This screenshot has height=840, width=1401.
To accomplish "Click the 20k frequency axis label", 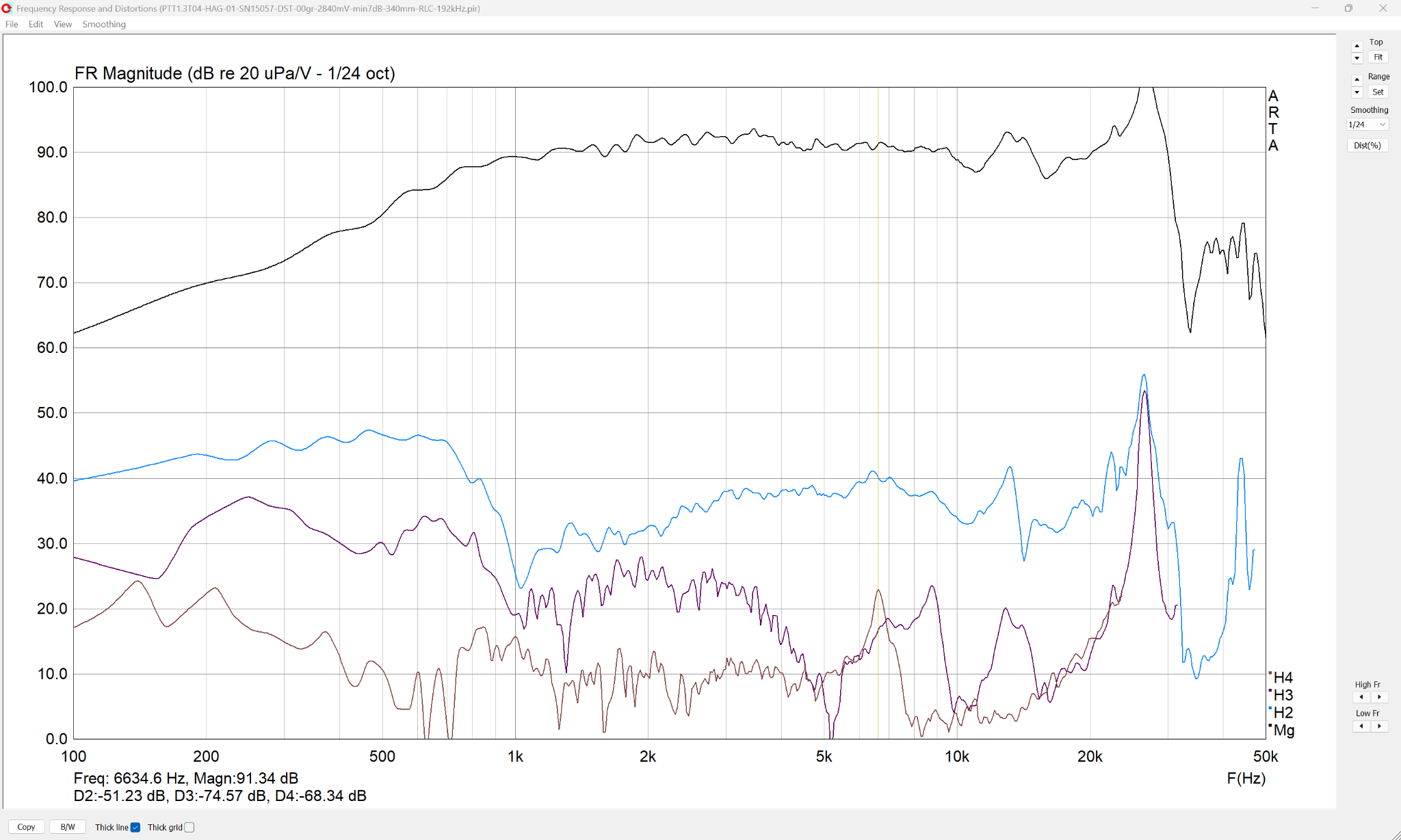I will [x=1090, y=757].
